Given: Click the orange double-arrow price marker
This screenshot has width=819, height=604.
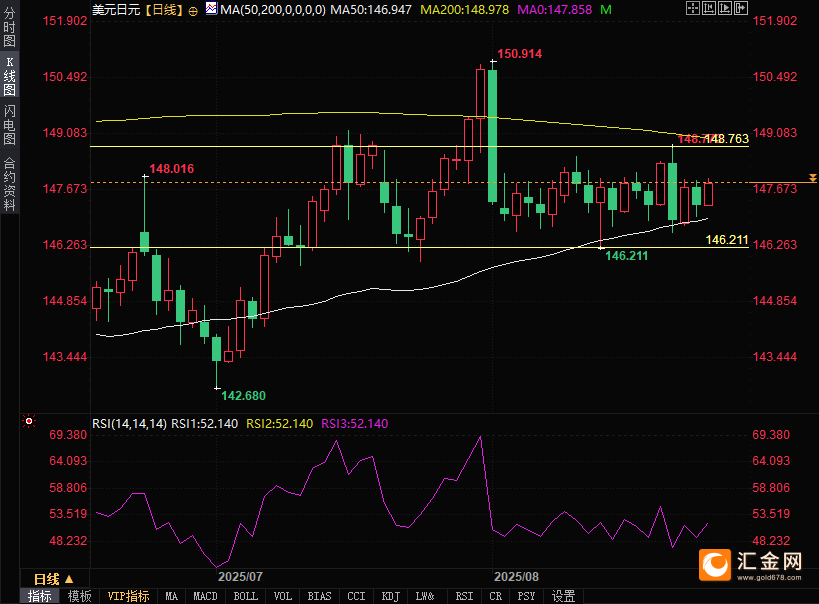Looking at the screenshot, I should 811,176.
